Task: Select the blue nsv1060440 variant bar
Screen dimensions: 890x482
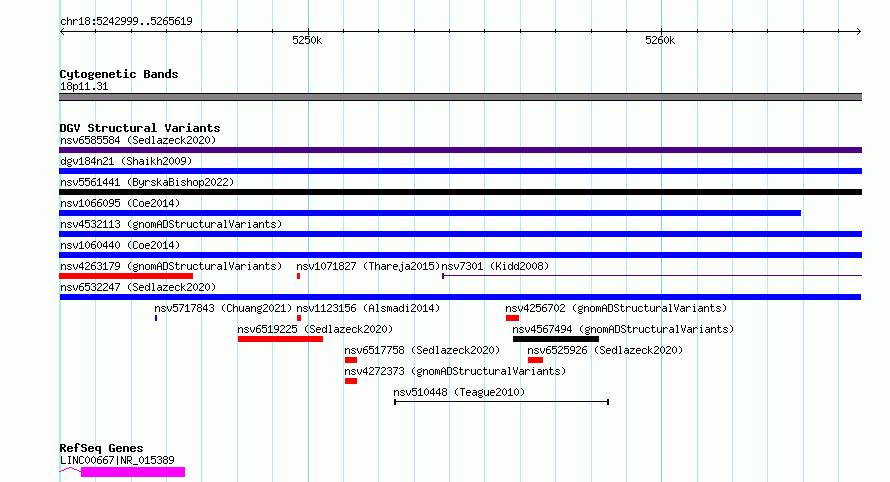Action: [460, 255]
